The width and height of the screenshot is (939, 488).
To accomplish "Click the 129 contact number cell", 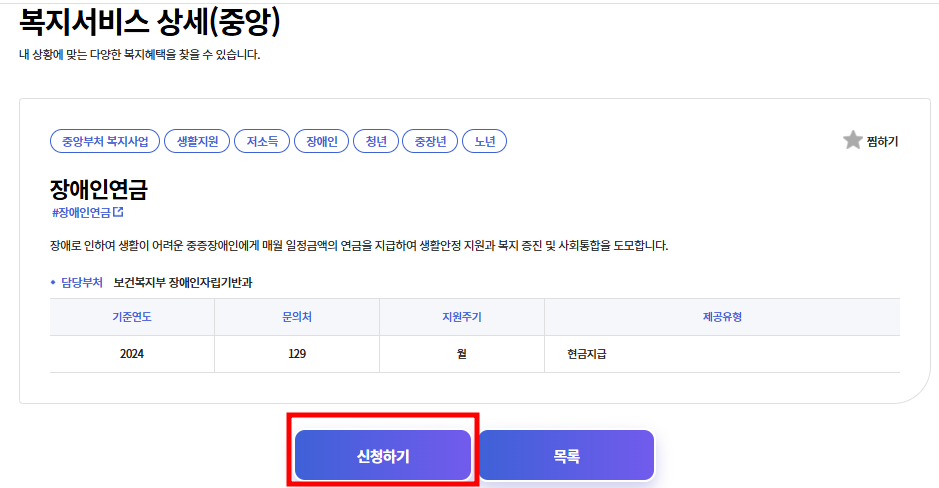I will click(x=297, y=354).
